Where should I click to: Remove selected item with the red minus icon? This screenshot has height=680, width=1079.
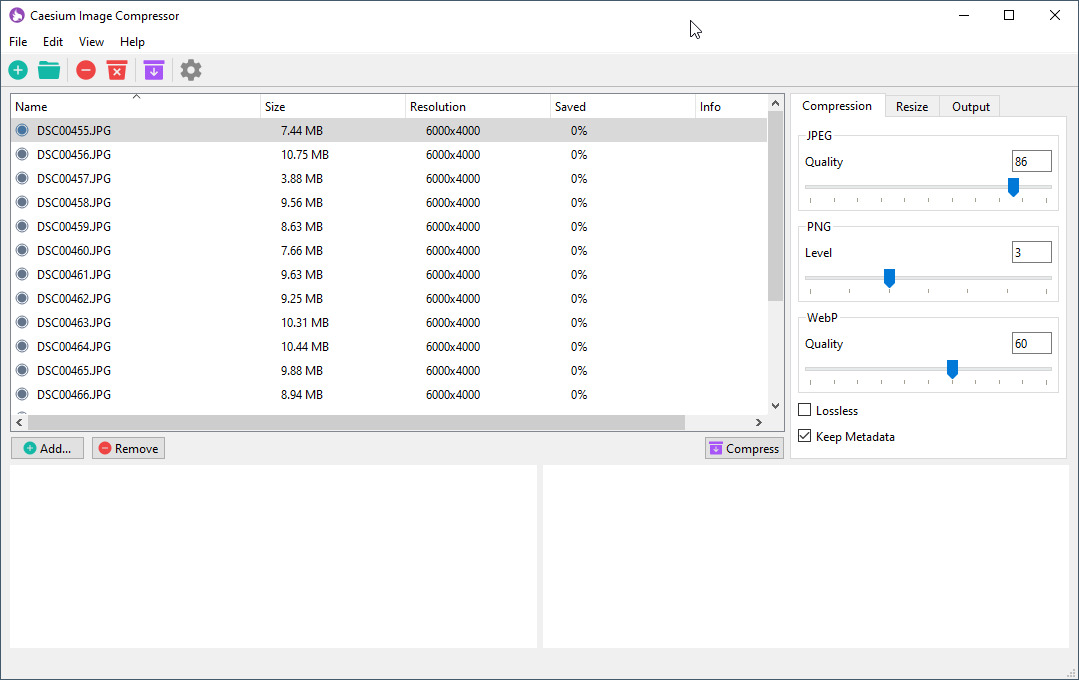86,70
